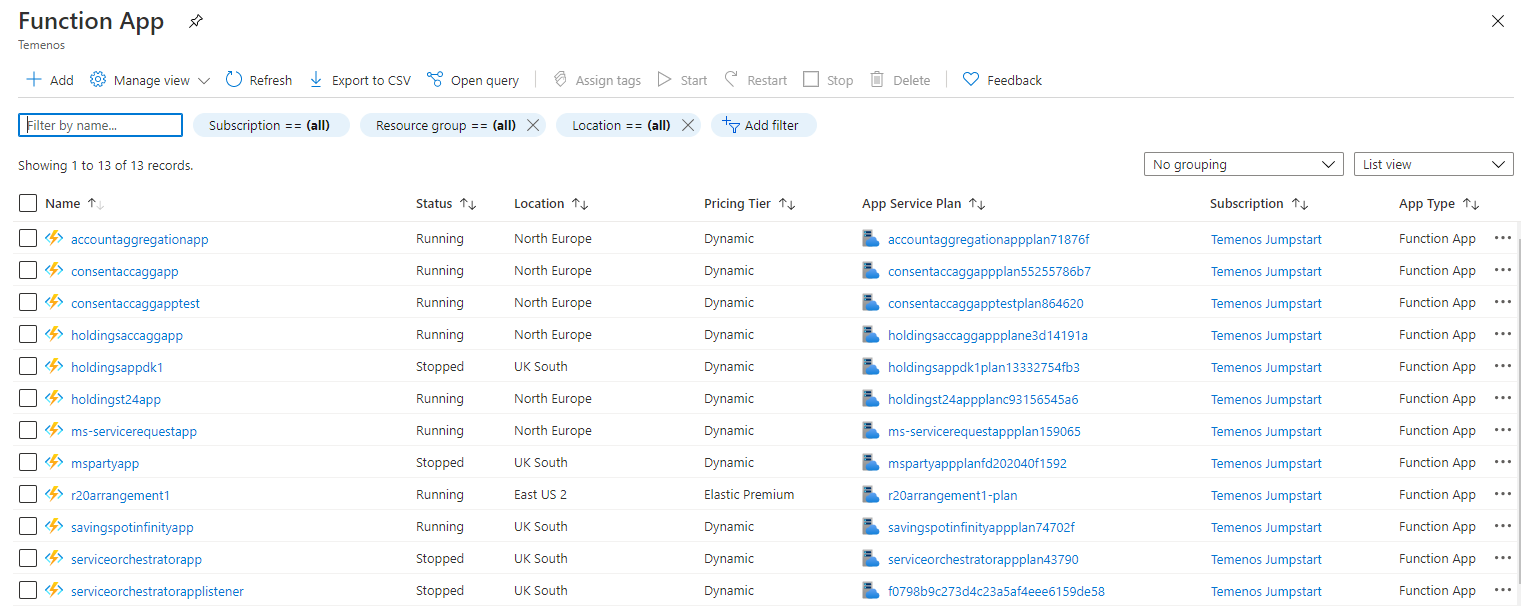Click the App Service Plan icon for r20arrangement1-plan
1521x606 pixels.
pos(871,495)
